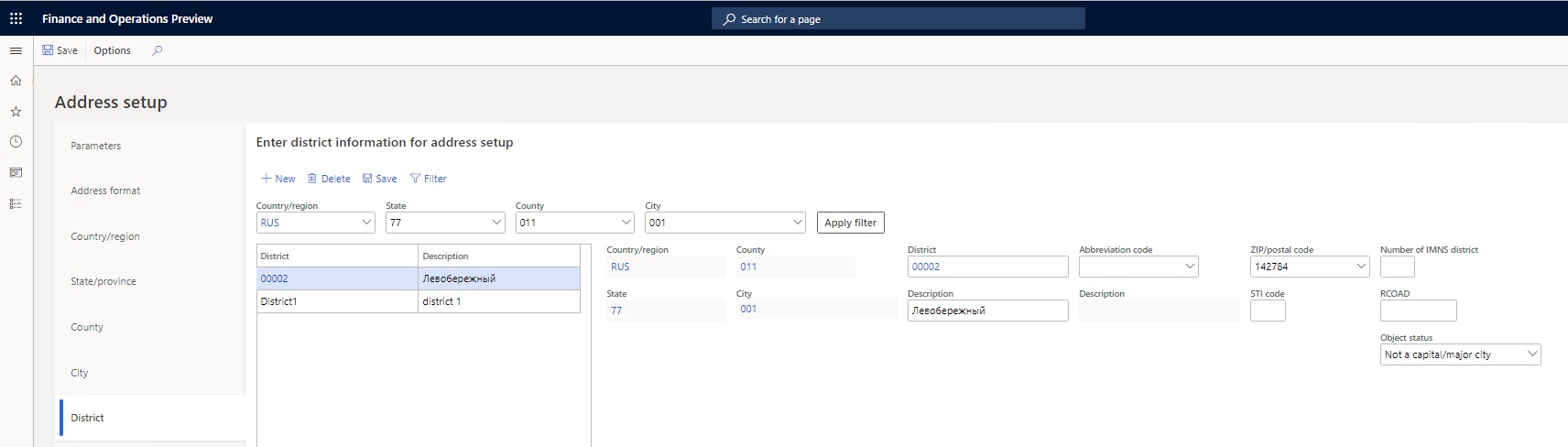
Task: Follow the City 001 link in details
Action: coord(748,309)
